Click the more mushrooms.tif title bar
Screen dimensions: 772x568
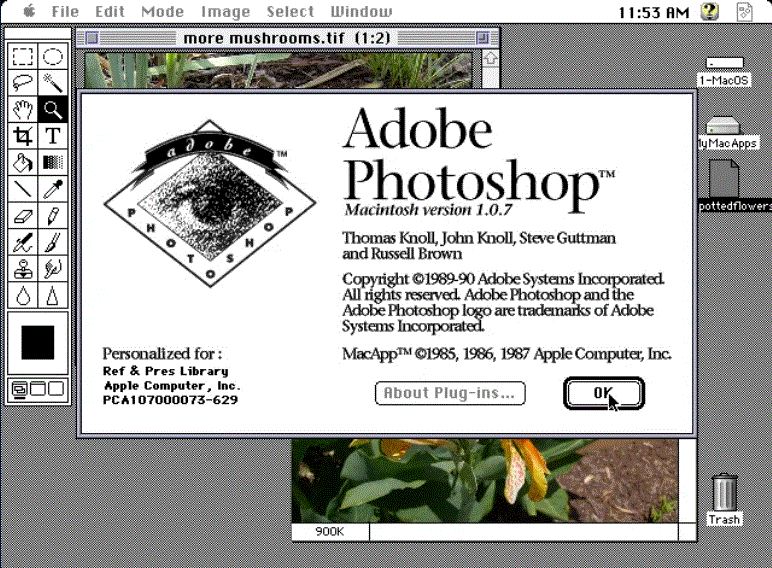(x=287, y=38)
